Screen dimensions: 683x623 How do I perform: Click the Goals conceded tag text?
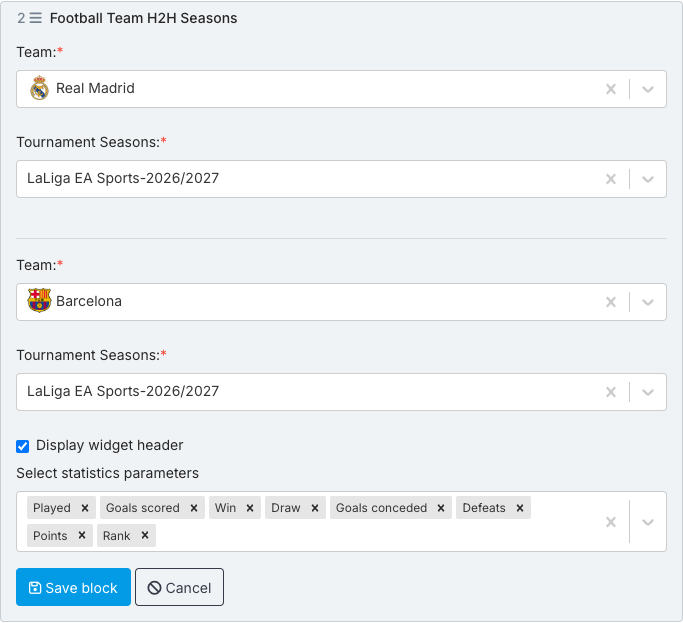click(381, 508)
